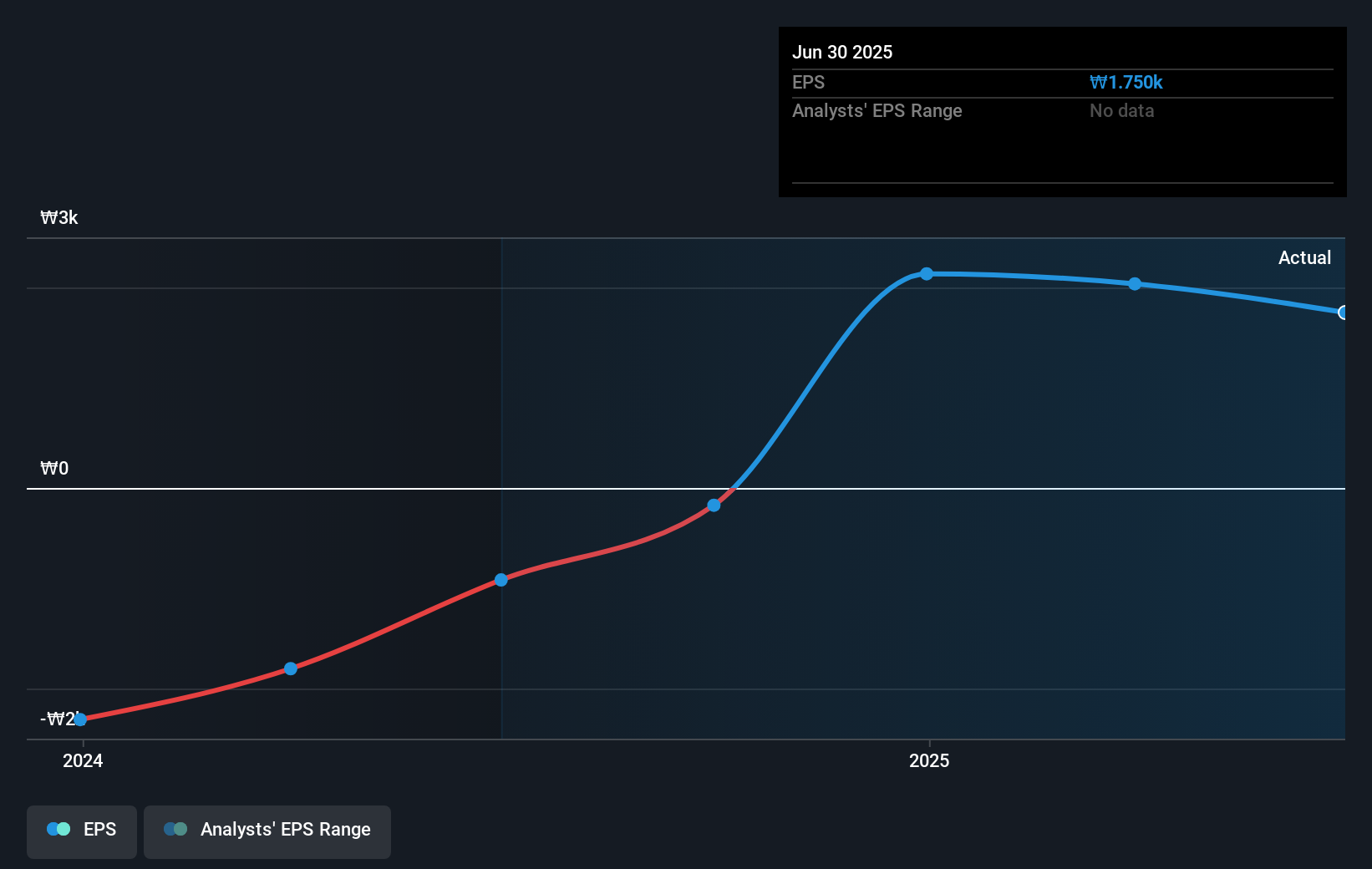The height and width of the screenshot is (869, 1372).
Task: Select the data point where line crosses ₩0
Action: pyautogui.click(x=713, y=505)
